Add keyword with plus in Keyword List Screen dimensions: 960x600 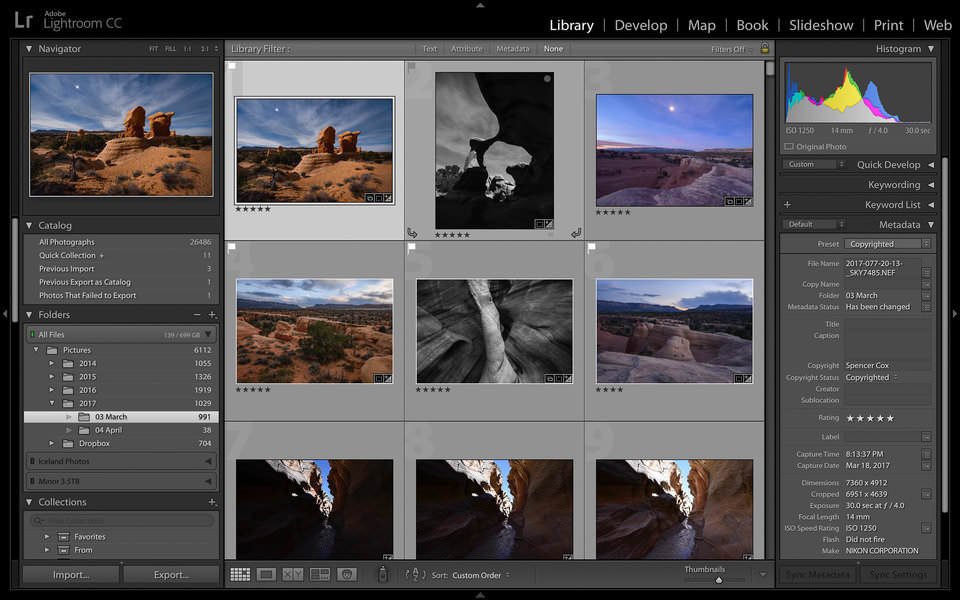point(787,204)
